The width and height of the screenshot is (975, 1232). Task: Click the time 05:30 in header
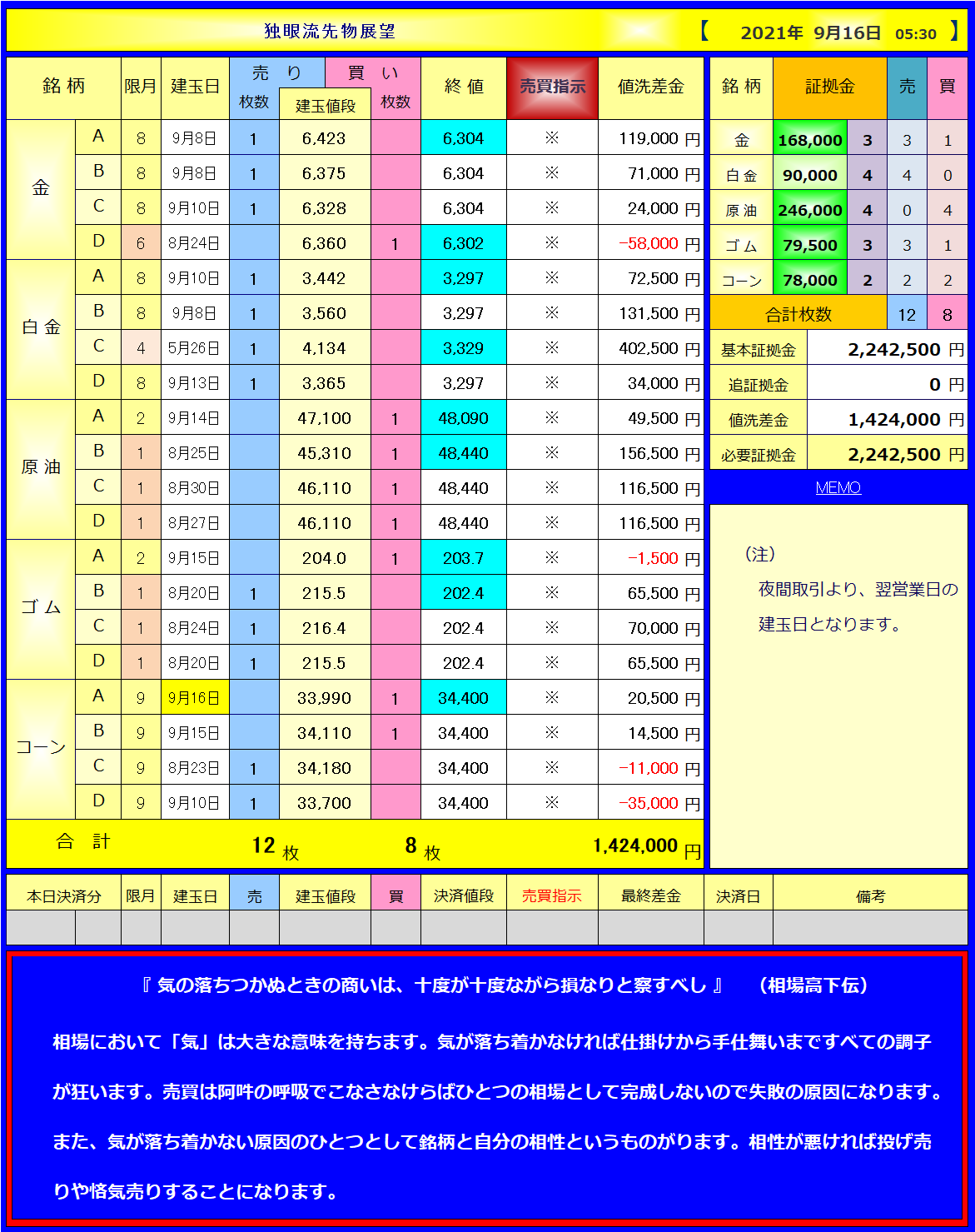pos(916,34)
